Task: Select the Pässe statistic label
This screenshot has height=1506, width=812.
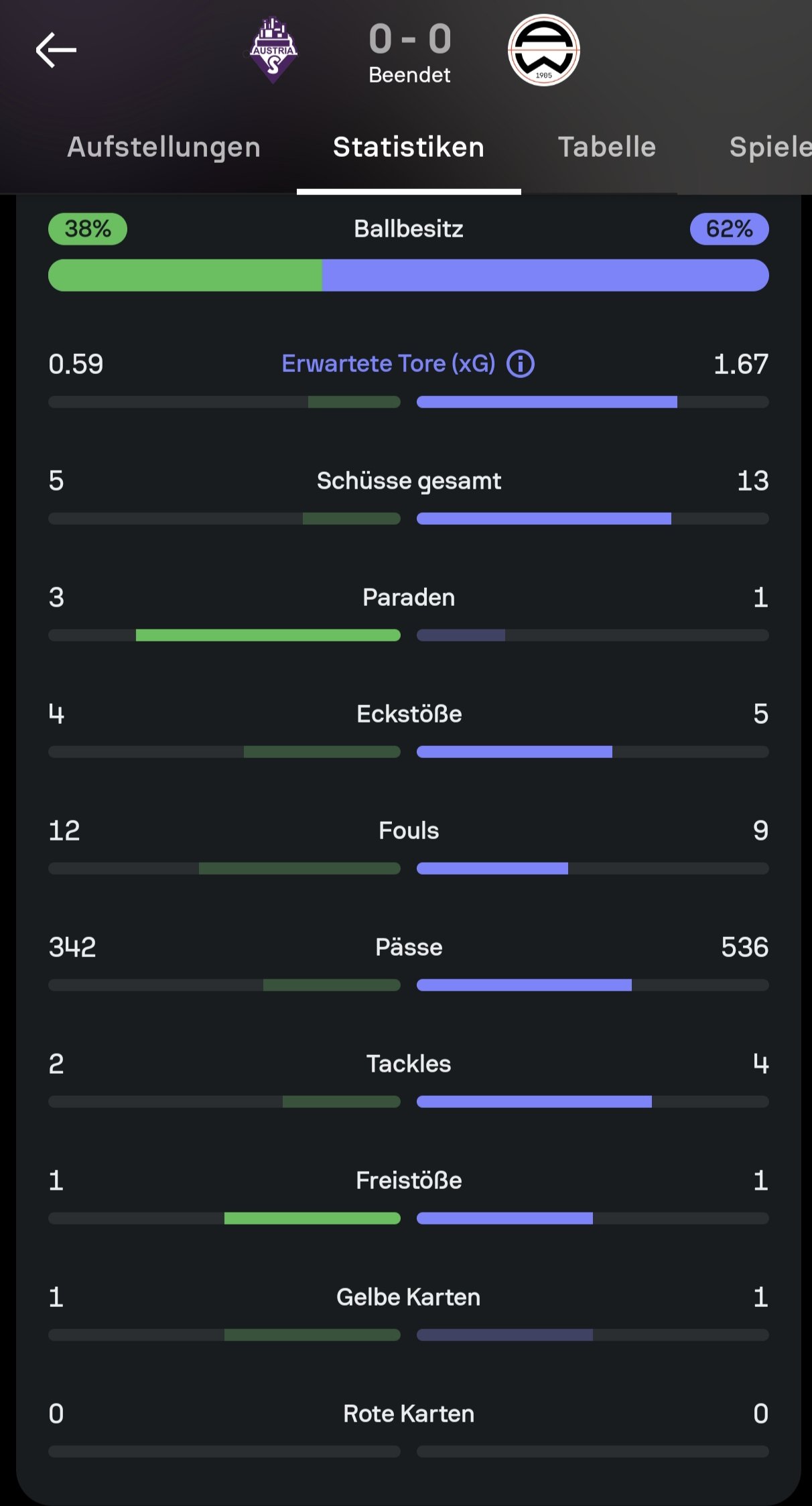Action: click(x=409, y=947)
